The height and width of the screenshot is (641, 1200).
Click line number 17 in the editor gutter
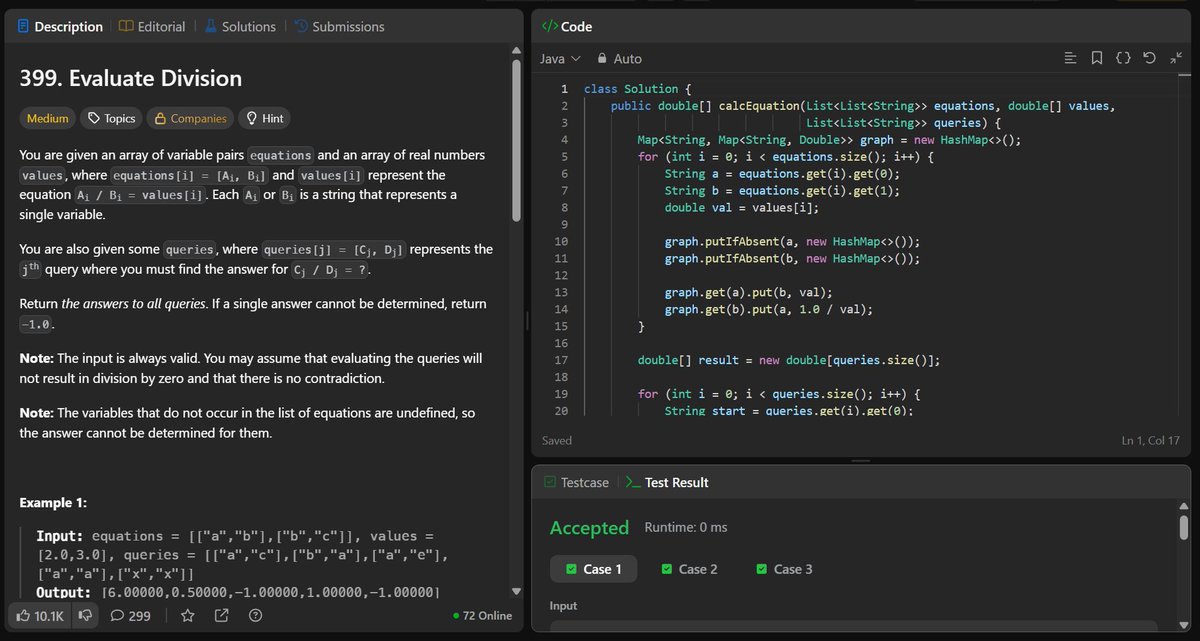click(x=560, y=360)
